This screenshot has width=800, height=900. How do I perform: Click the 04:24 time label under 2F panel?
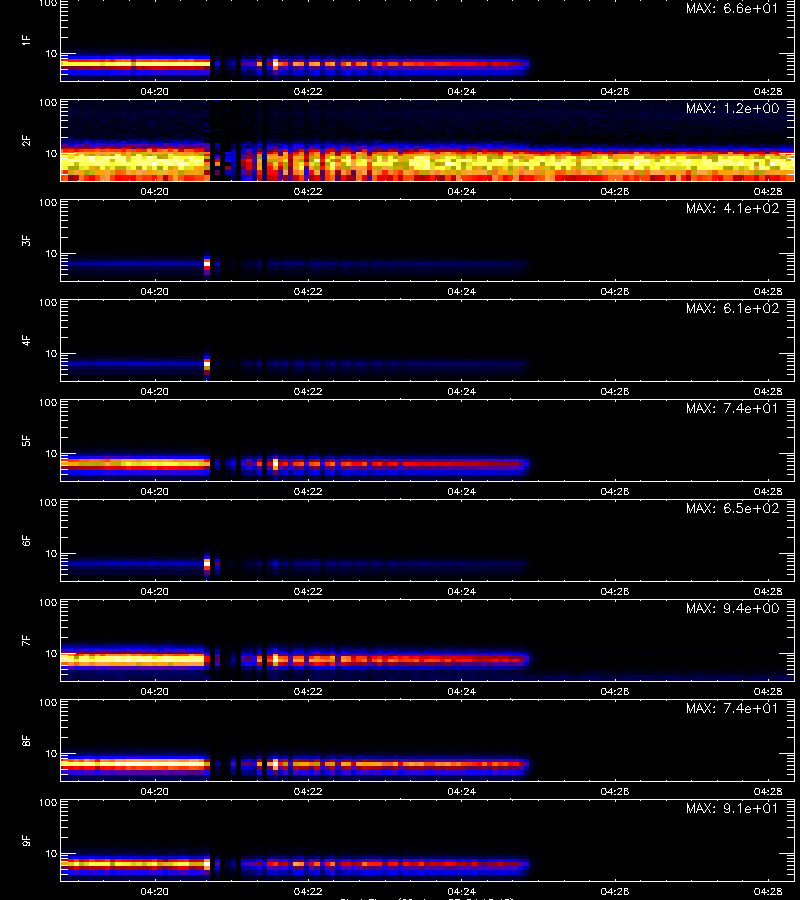tap(461, 191)
